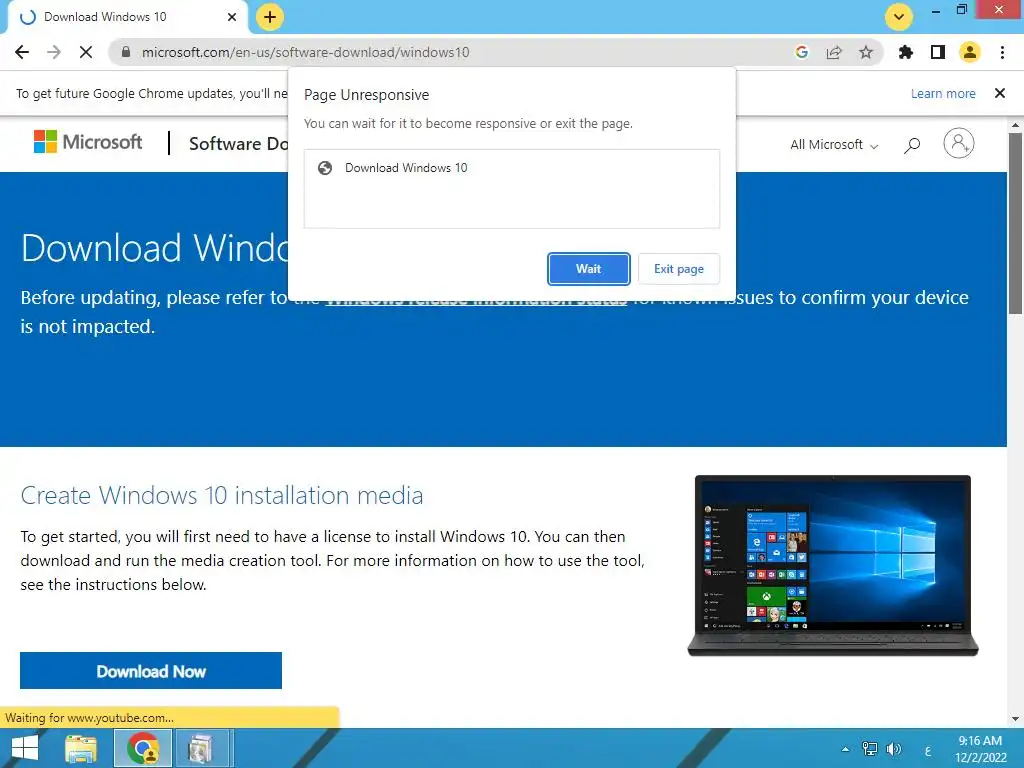Go back to the previous page
The width and height of the screenshot is (1024, 768).
pos(22,52)
